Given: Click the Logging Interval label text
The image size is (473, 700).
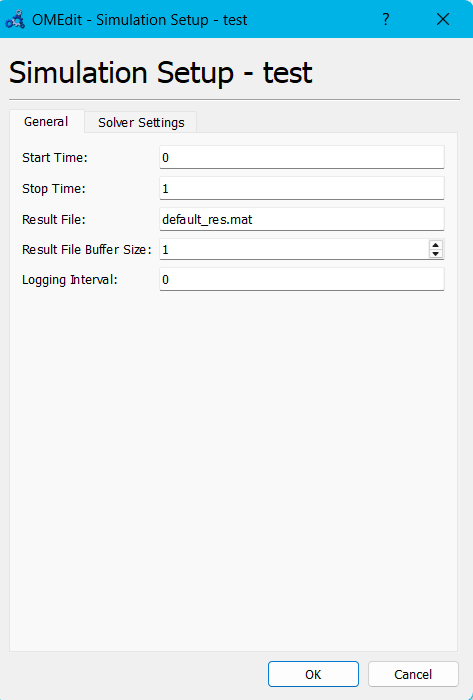Looking at the screenshot, I should pyautogui.click(x=70, y=280).
